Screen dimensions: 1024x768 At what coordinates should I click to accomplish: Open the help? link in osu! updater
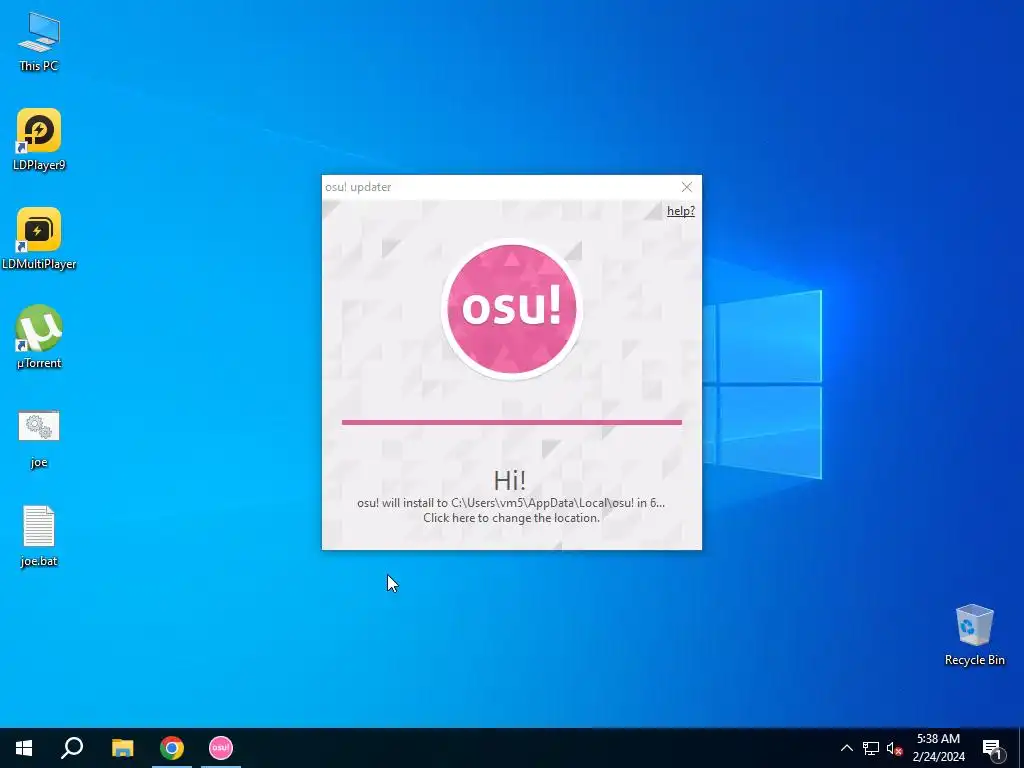point(680,211)
